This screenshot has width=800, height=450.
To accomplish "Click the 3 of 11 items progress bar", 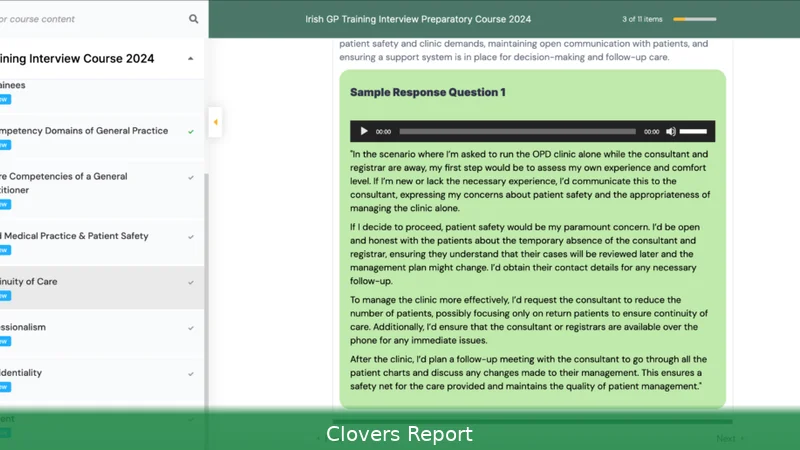I will point(694,19).
